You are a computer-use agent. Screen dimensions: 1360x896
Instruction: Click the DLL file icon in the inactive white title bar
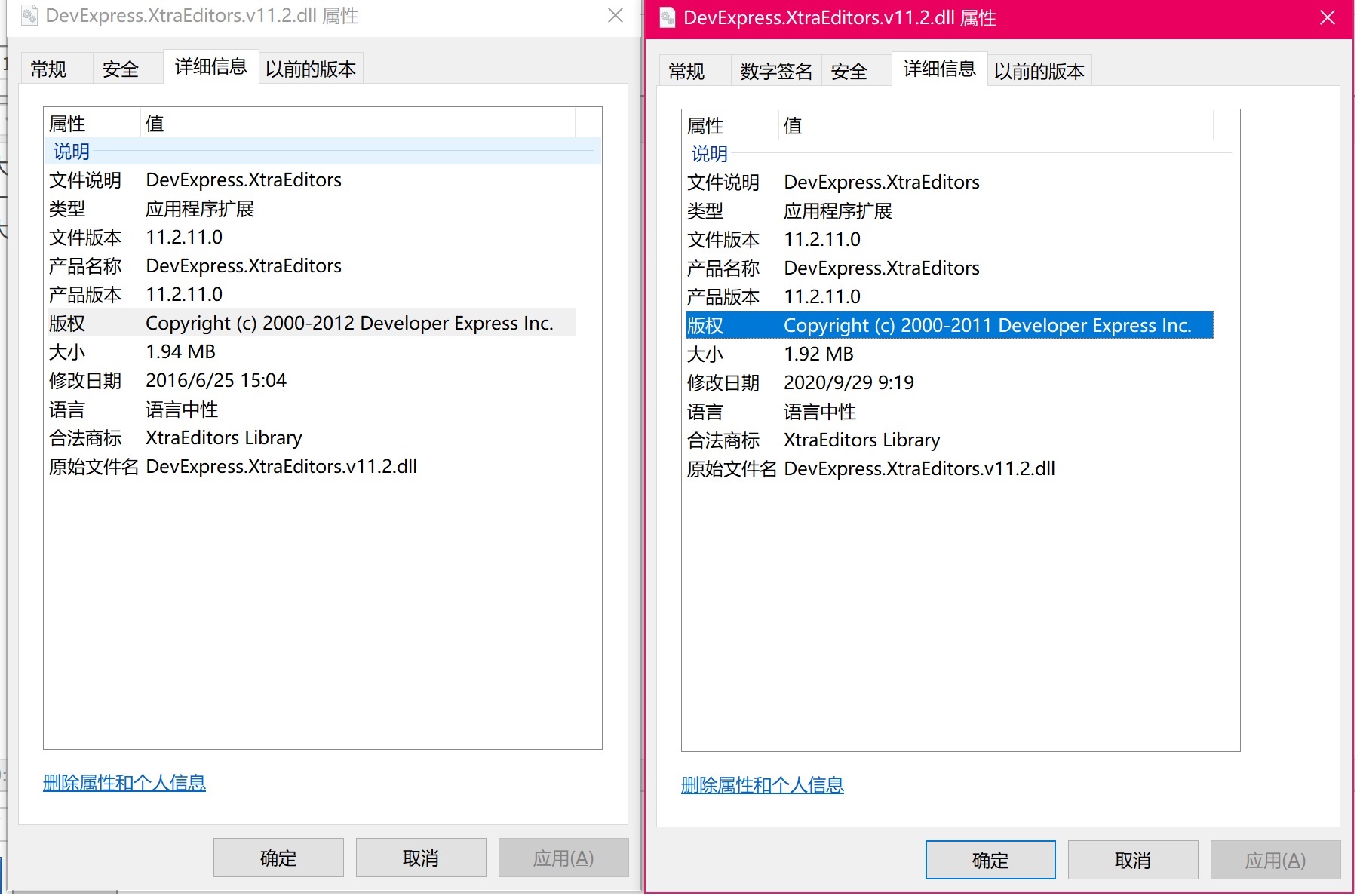tap(29, 16)
